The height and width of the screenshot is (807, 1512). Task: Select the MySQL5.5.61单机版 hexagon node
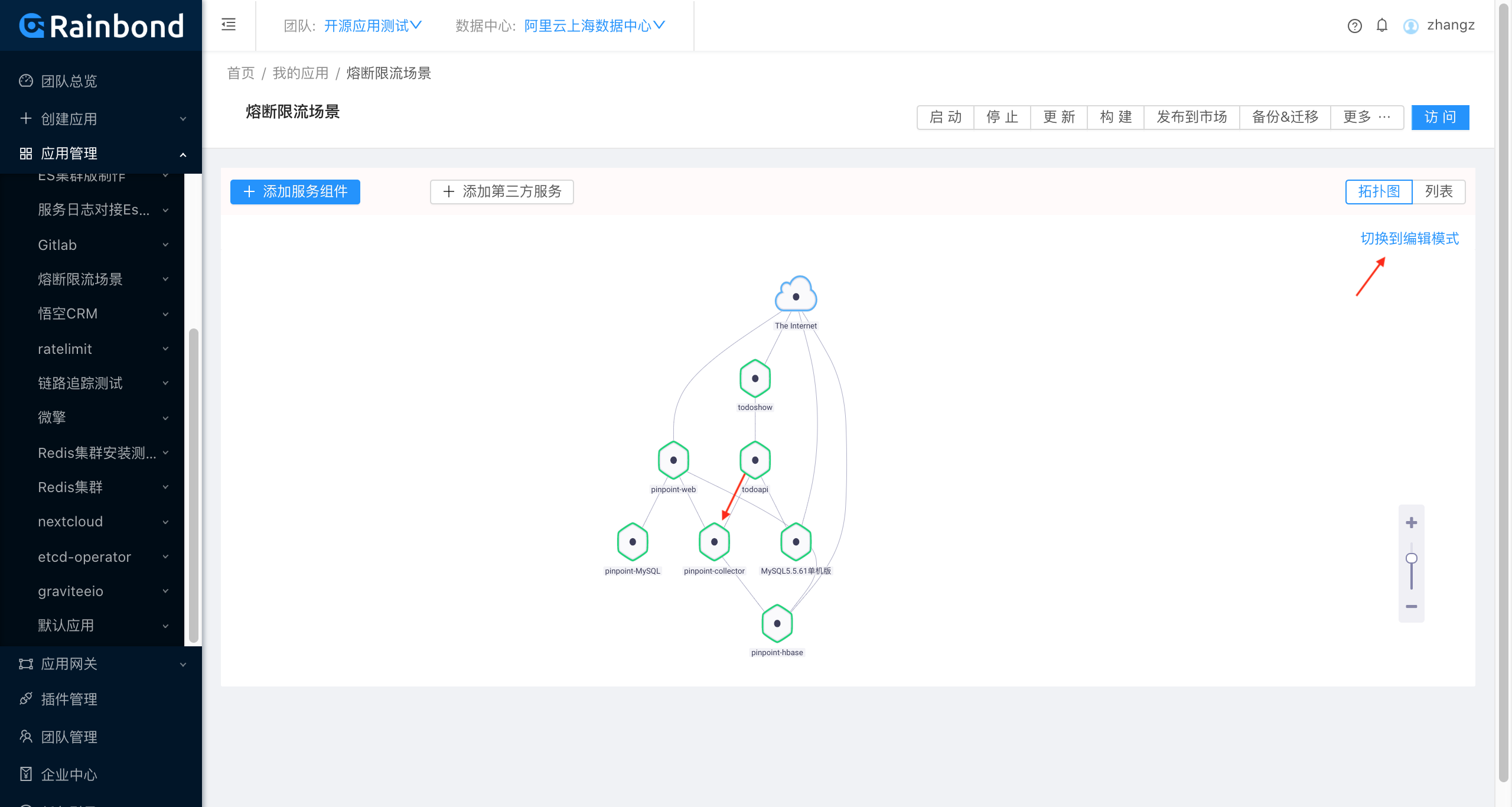[x=796, y=542]
